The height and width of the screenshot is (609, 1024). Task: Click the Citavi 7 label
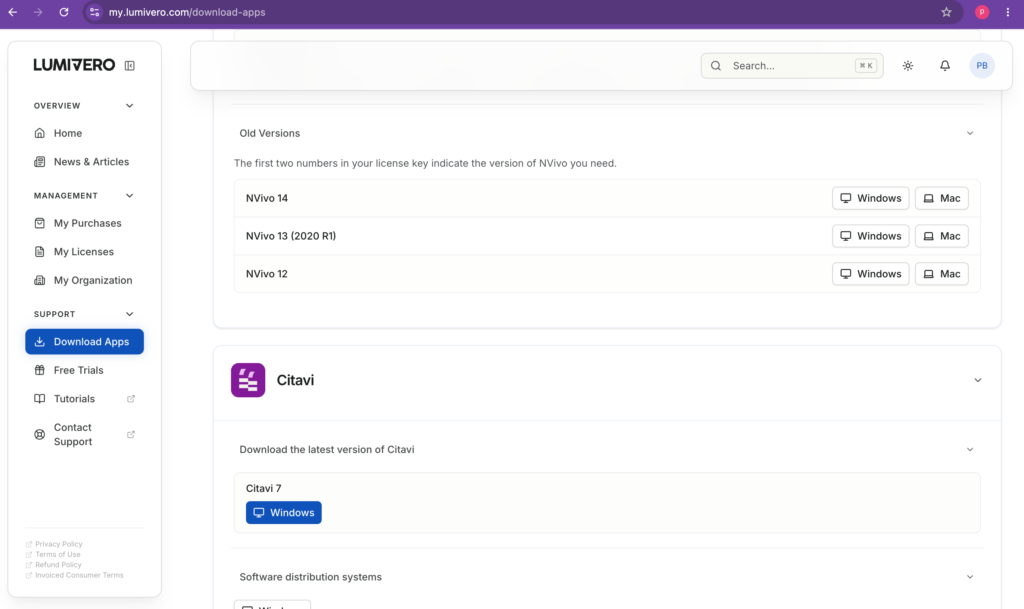[263, 488]
